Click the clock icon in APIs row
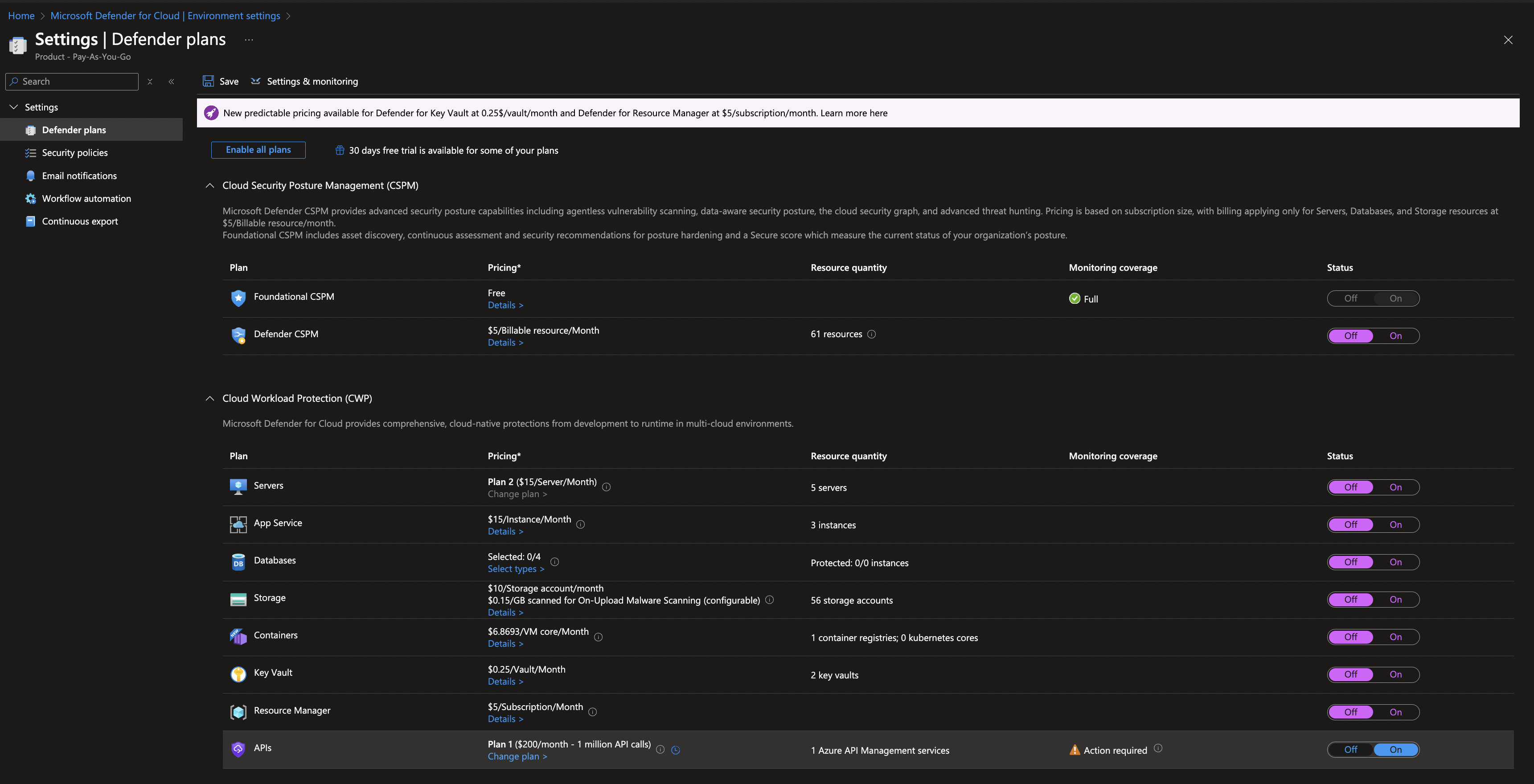Image resolution: width=1534 pixels, height=784 pixels. pos(675,750)
